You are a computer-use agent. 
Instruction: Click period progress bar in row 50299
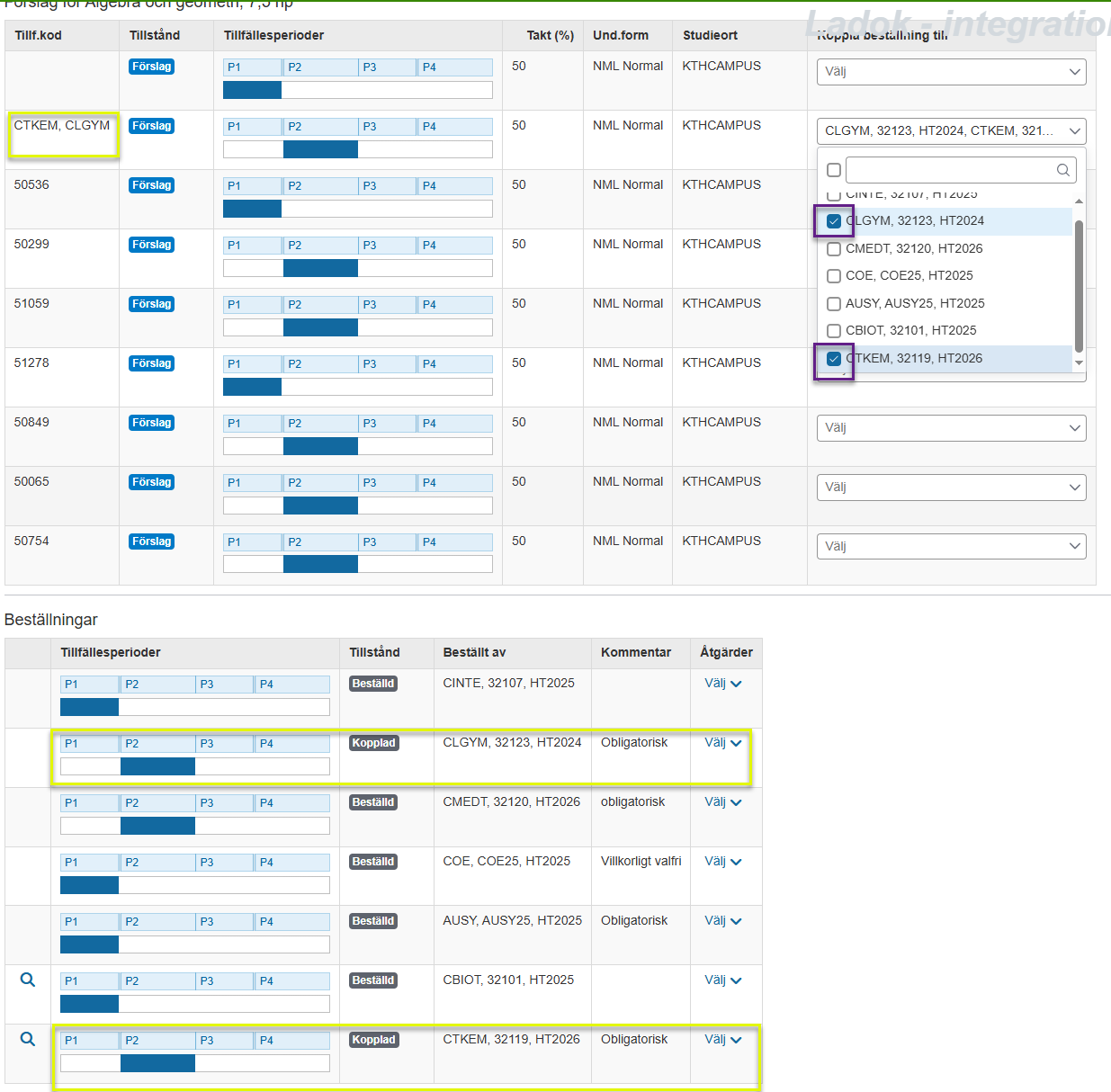pyautogui.click(x=357, y=268)
